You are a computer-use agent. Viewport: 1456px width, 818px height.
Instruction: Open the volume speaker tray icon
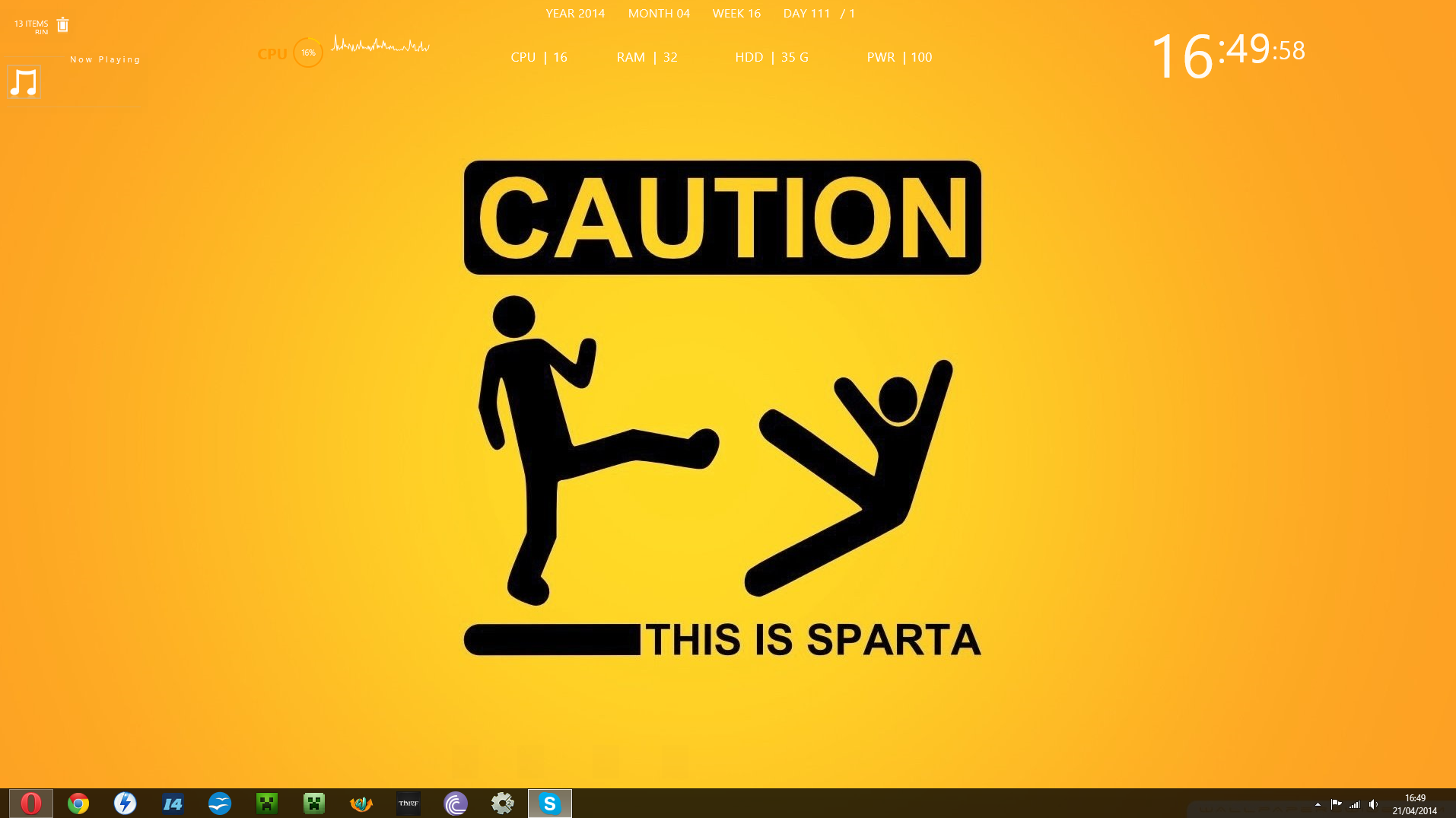click(1374, 804)
